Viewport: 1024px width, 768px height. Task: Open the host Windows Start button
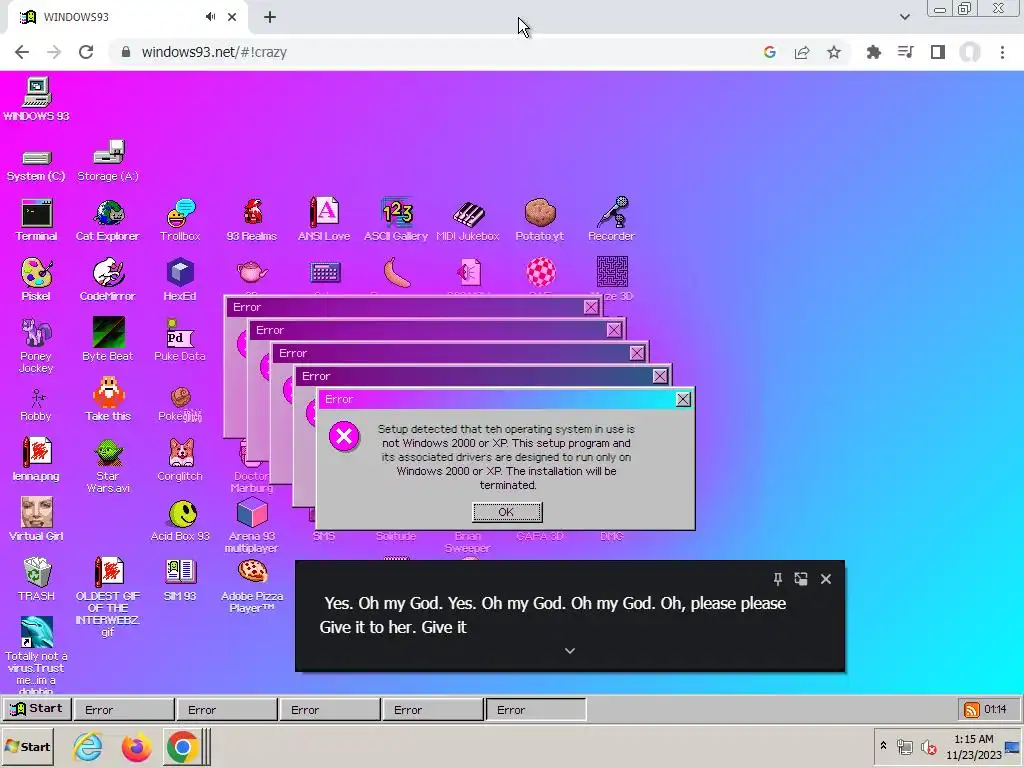pos(27,746)
